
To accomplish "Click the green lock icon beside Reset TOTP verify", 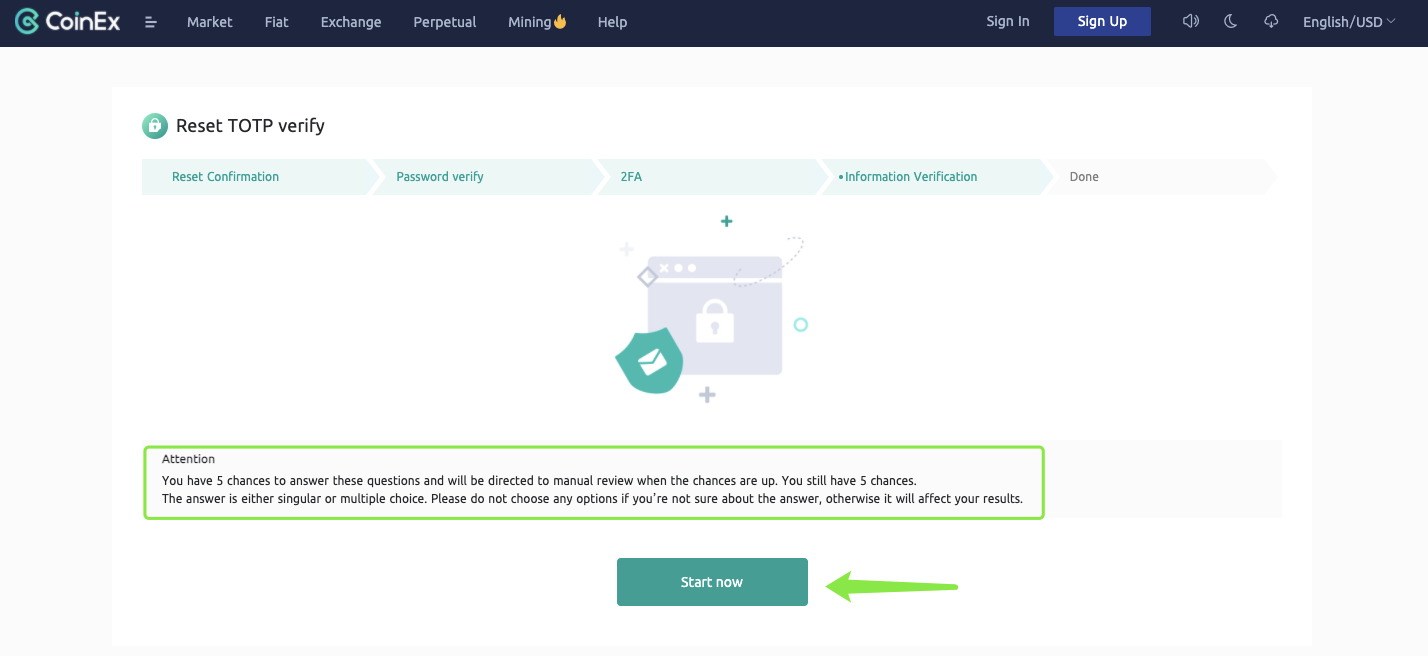I will coord(155,126).
